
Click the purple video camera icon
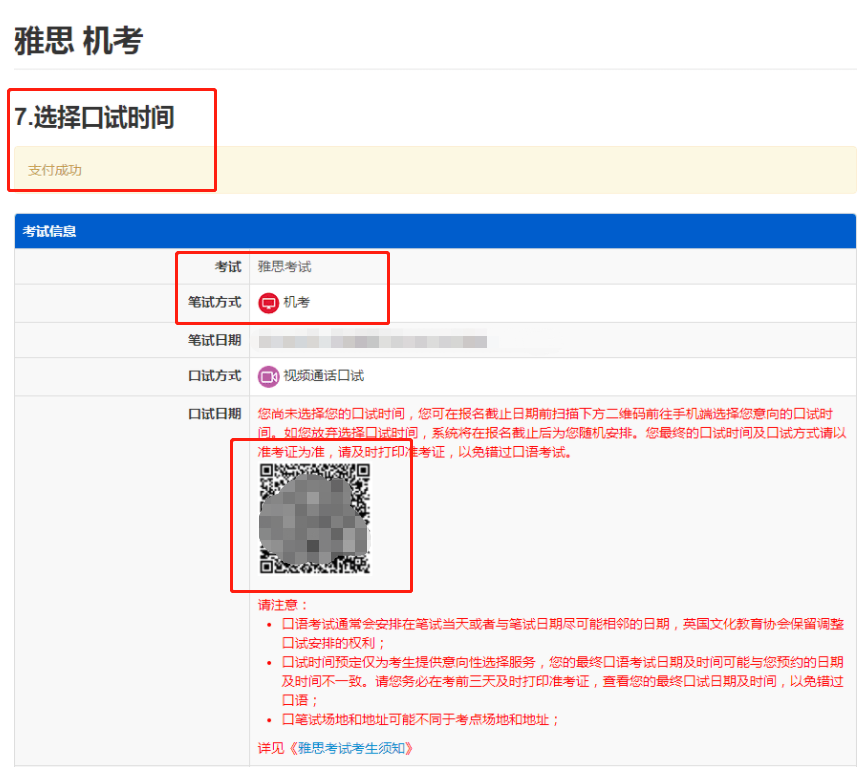click(268, 376)
